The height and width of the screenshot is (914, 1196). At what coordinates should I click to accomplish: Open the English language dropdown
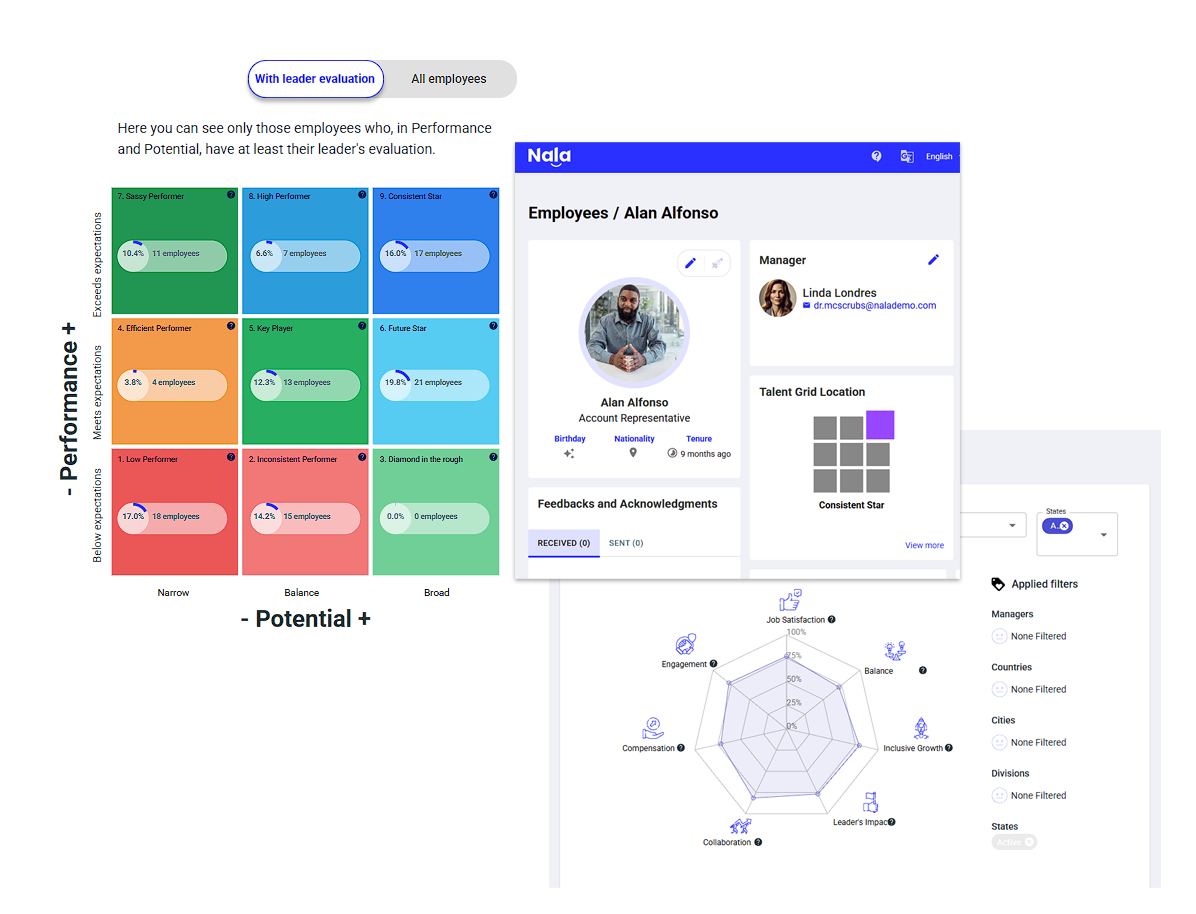pos(938,157)
